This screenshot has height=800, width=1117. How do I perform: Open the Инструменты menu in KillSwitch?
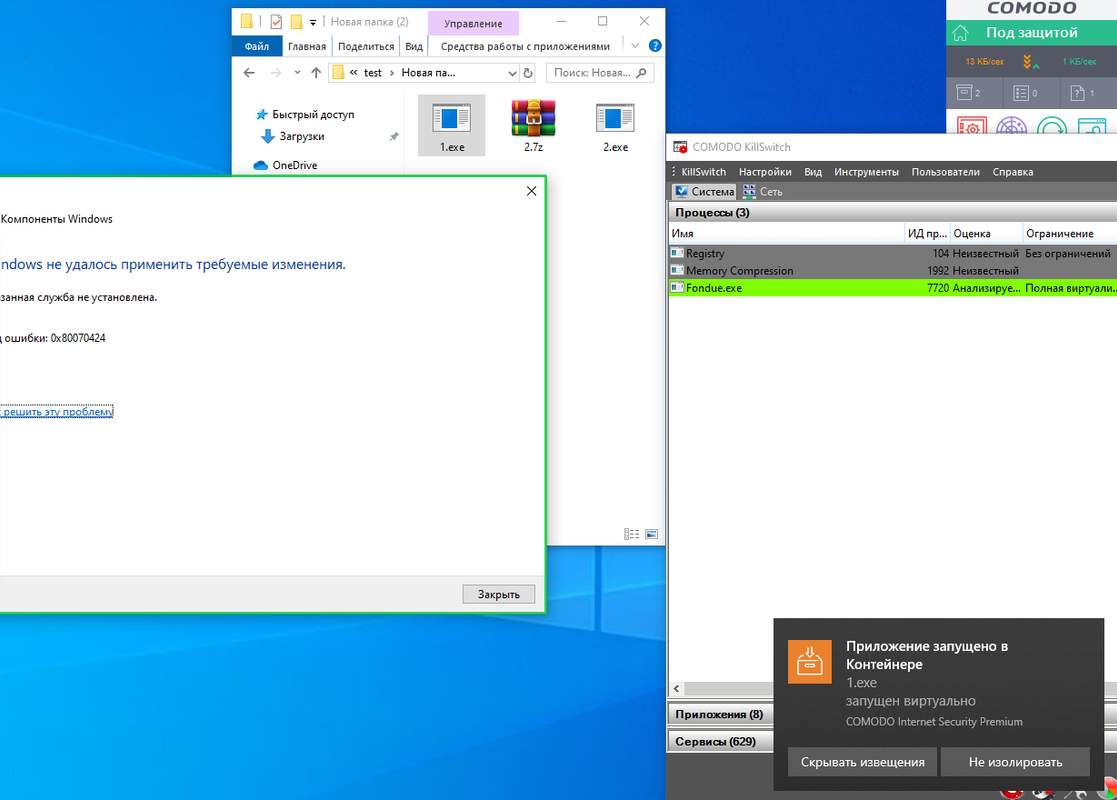[x=866, y=172]
